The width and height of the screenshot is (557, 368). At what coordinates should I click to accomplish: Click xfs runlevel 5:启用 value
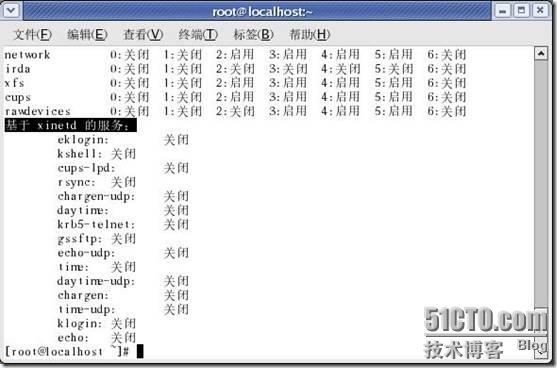click(x=394, y=83)
